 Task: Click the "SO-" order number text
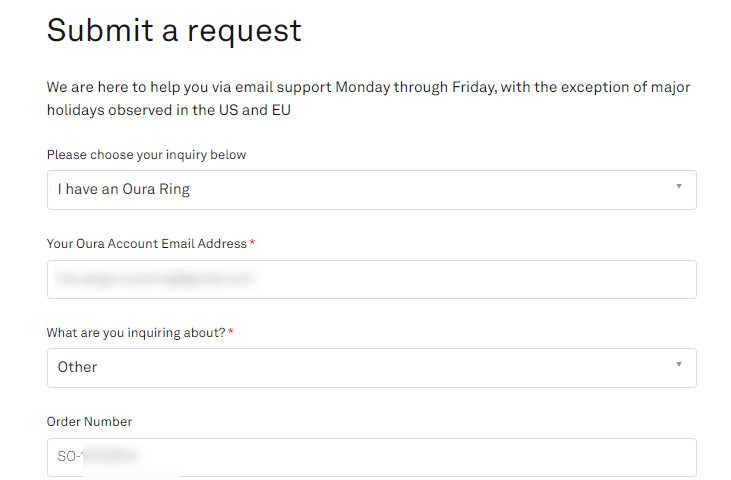click(68, 457)
